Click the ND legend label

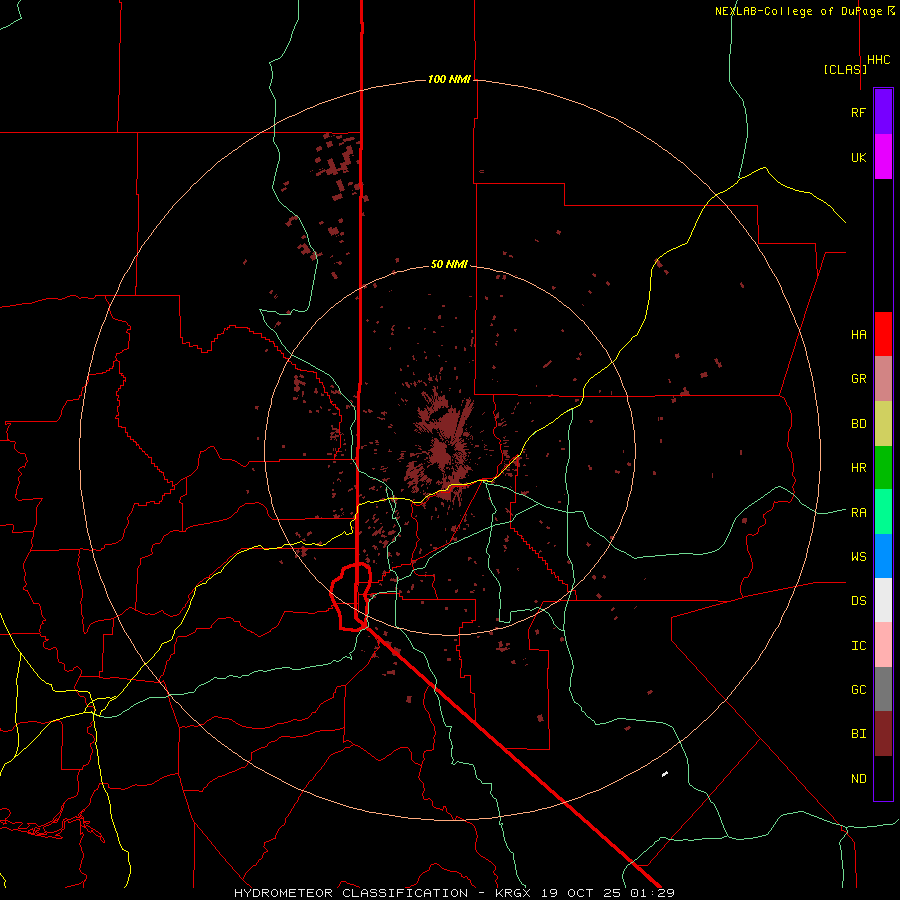[859, 779]
